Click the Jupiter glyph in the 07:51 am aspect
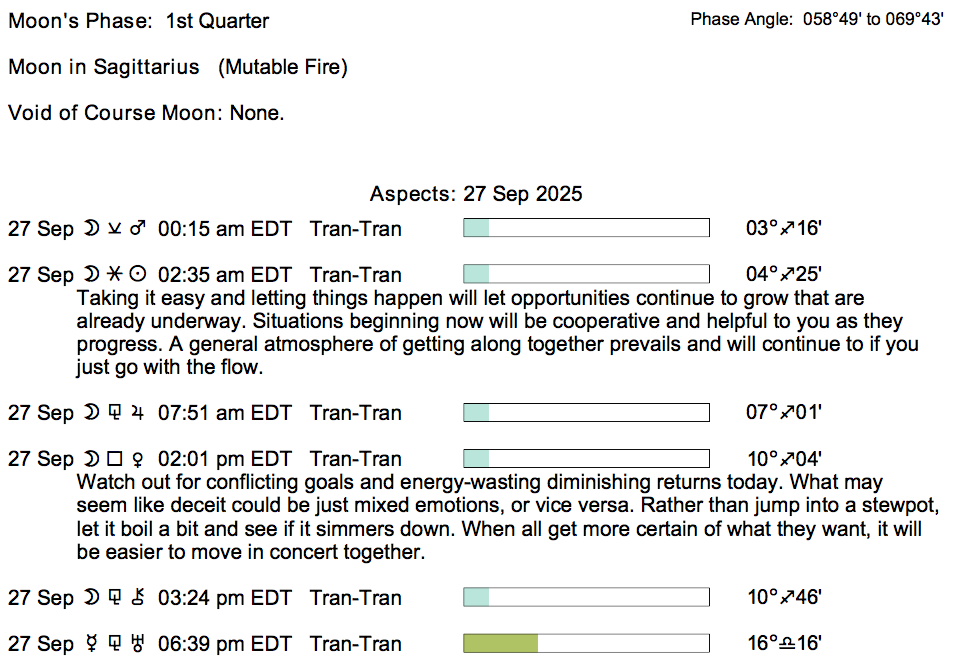The height and width of the screenshot is (670, 964). (139, 413)
